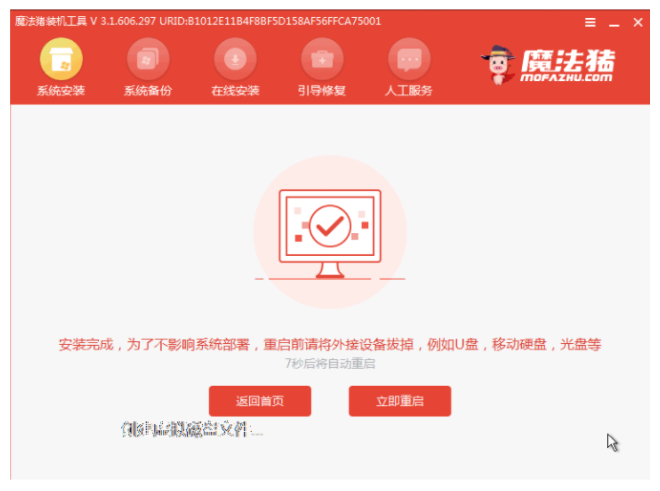660x491 pixels.
Task: Minimize the 魔法猪装机工具 window
Action: [x=614, y=22]
